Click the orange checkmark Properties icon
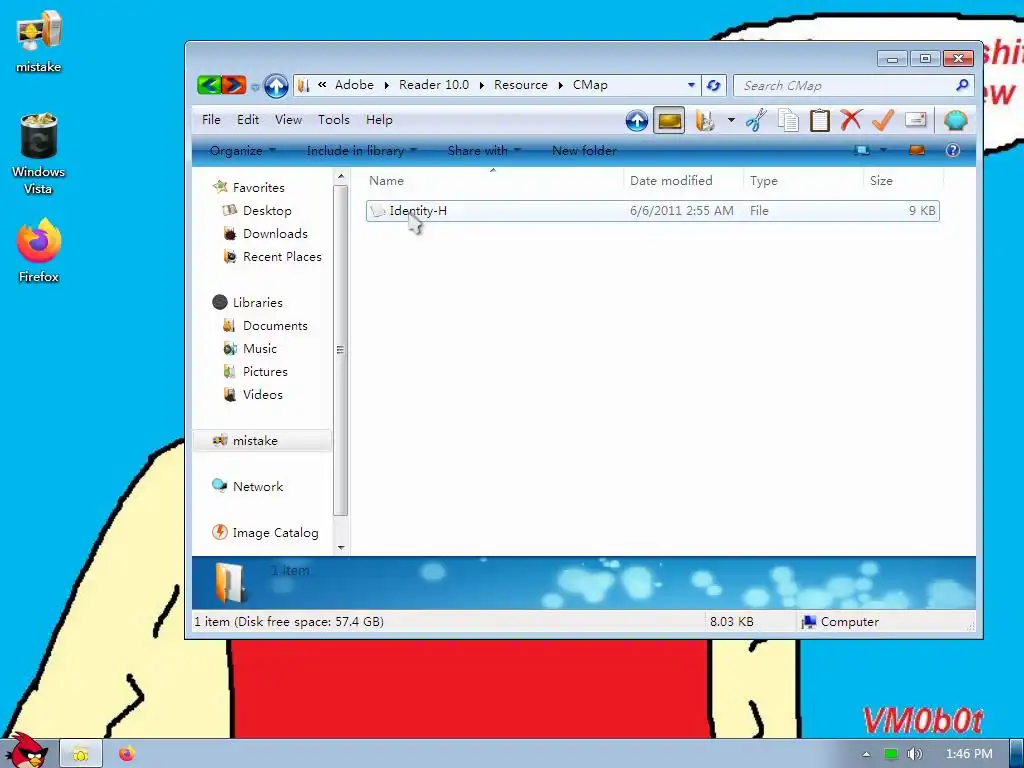 point(883,120)
